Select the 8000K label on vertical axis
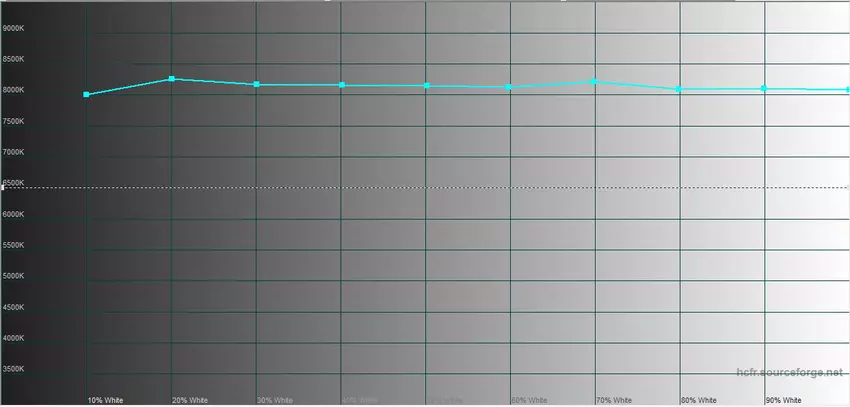The width and height of the screenshot is (850, 407). coord(14,90)
